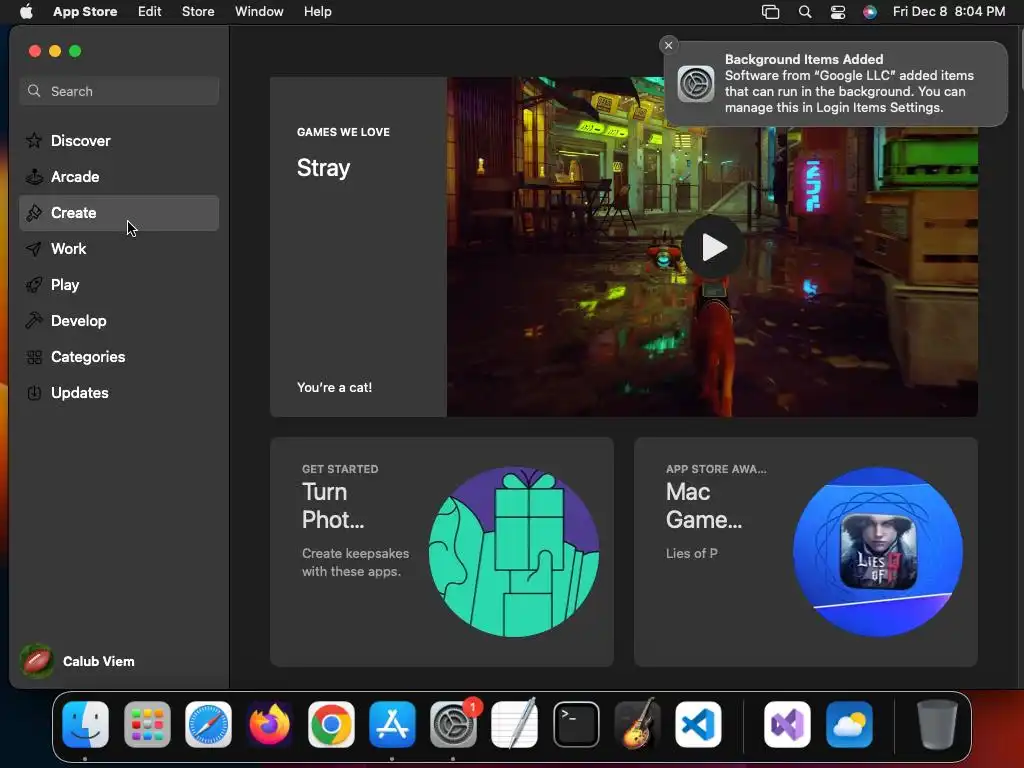Open the Help menu
The height and width of the screenshot is (768, 1024).
(x=317, y=11)
